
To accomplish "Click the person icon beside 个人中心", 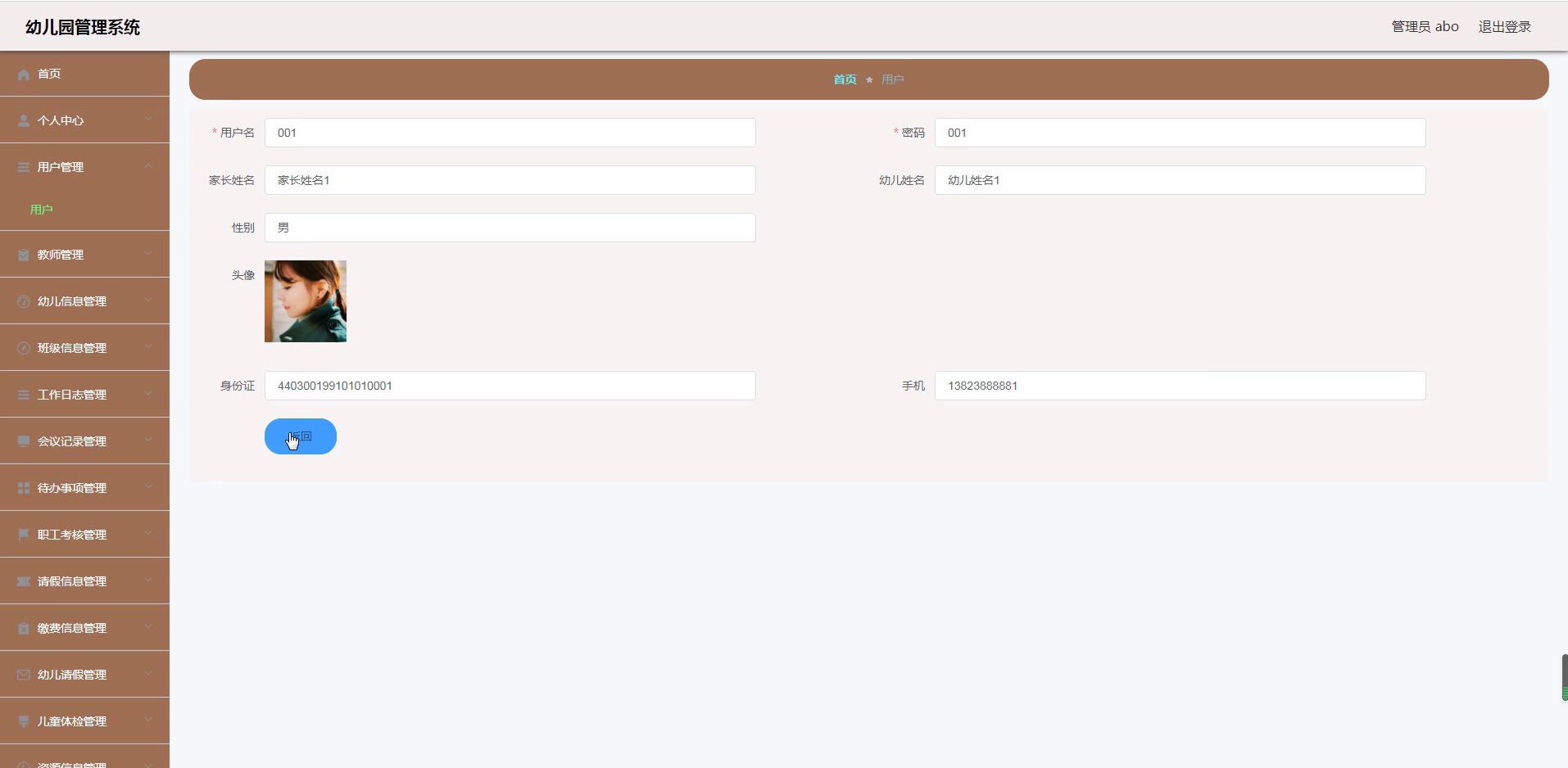I will [24, 121].
